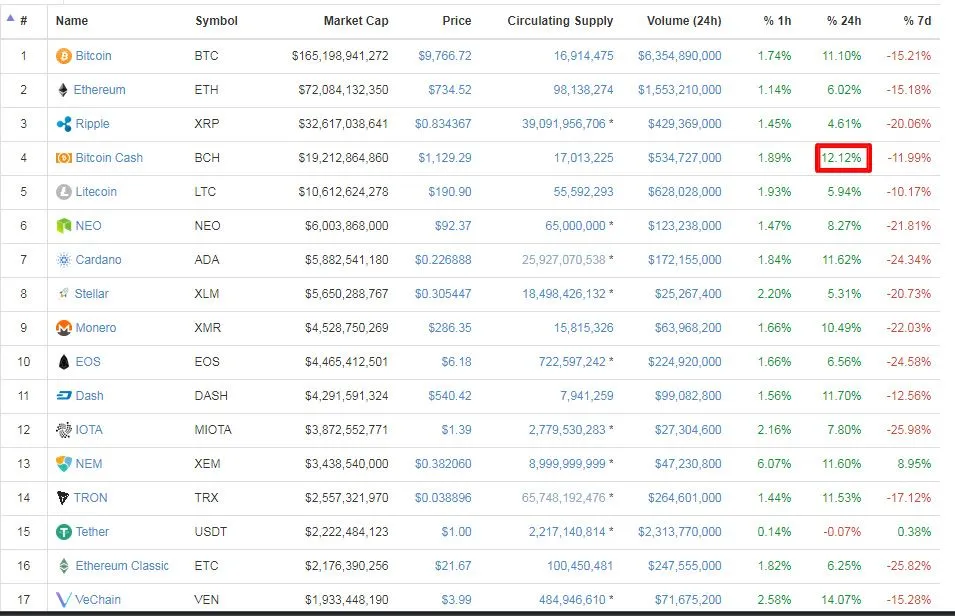Click the Tether logo icon
Image resolution: width=955 pixels, height=616 pixels.
[63, 532]
